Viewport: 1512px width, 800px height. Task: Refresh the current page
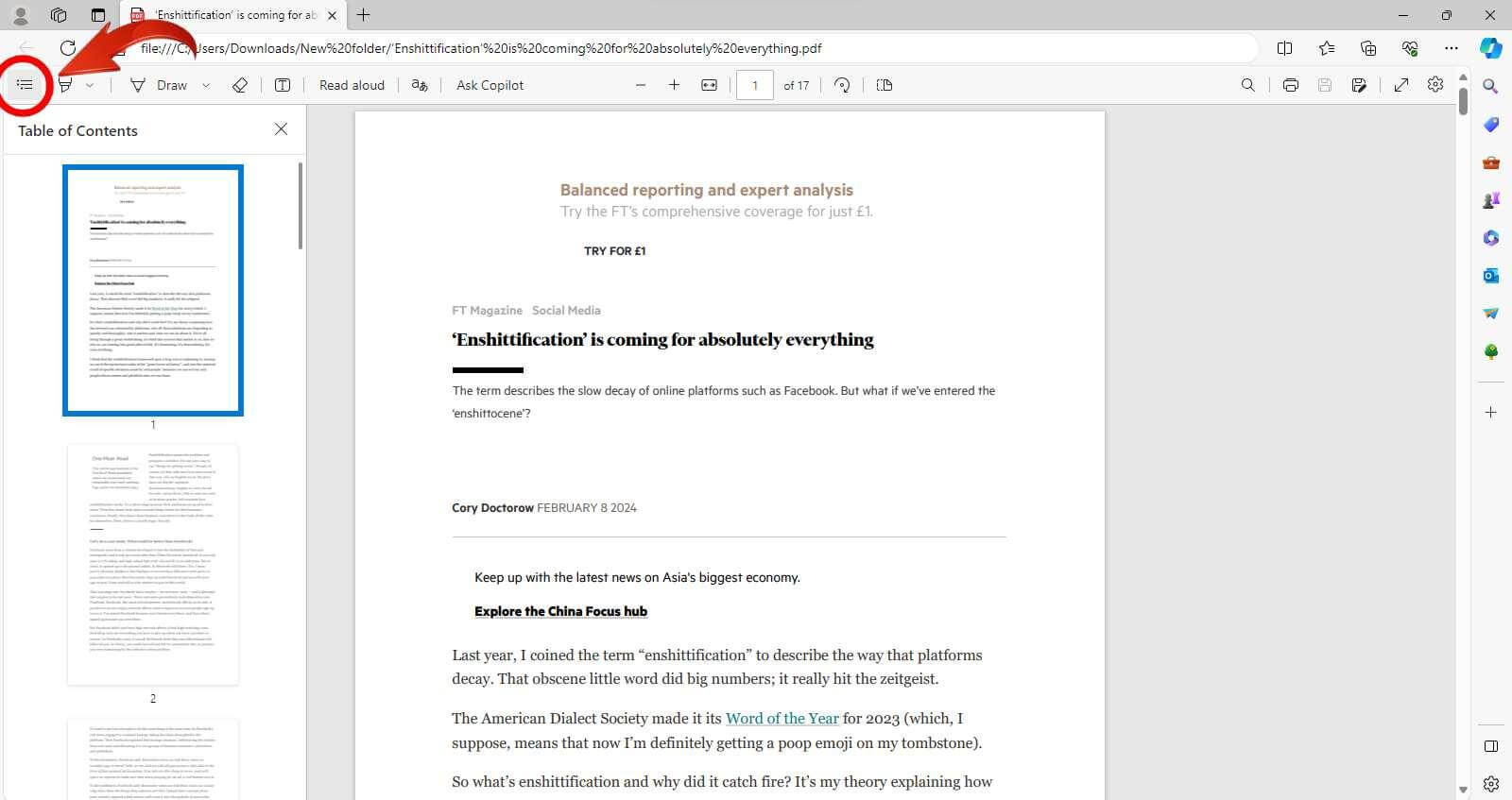point(68,48)
